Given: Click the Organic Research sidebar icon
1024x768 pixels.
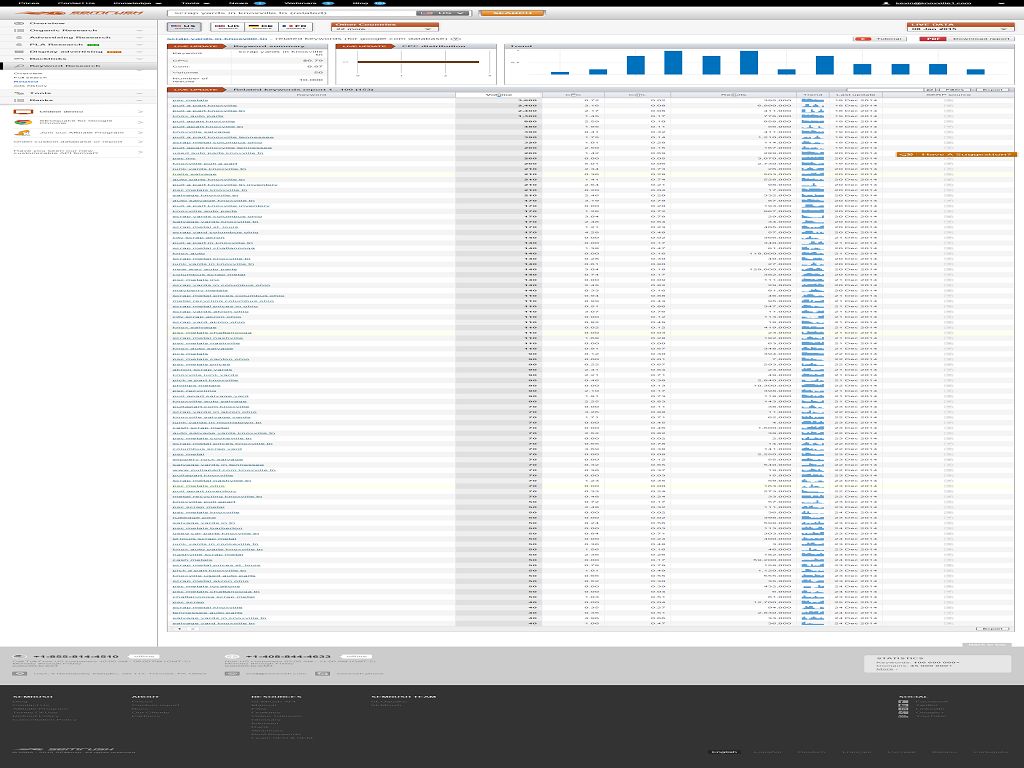Looking at the screenshot, I should (x=20, y=31).
